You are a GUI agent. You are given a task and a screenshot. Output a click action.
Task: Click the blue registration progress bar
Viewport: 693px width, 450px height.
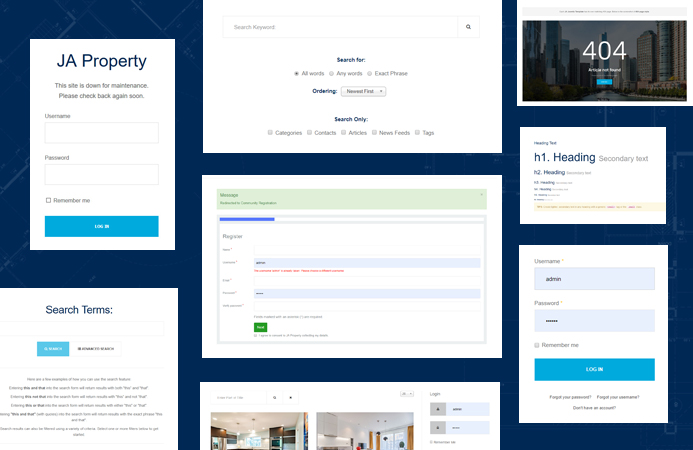pos(247,219)
